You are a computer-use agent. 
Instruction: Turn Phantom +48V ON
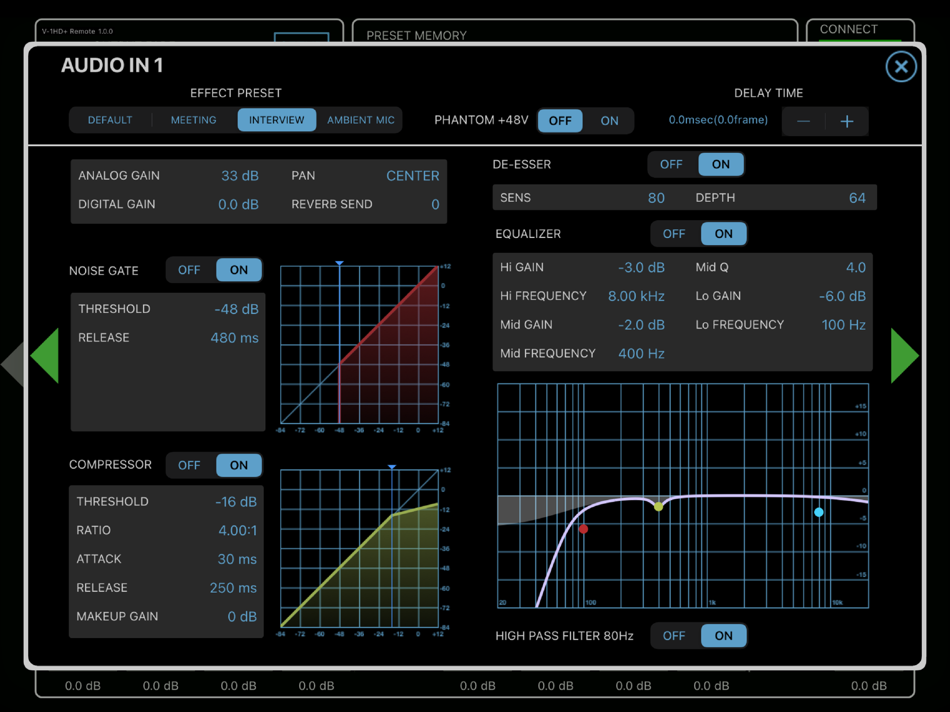(x=609, y=121)
